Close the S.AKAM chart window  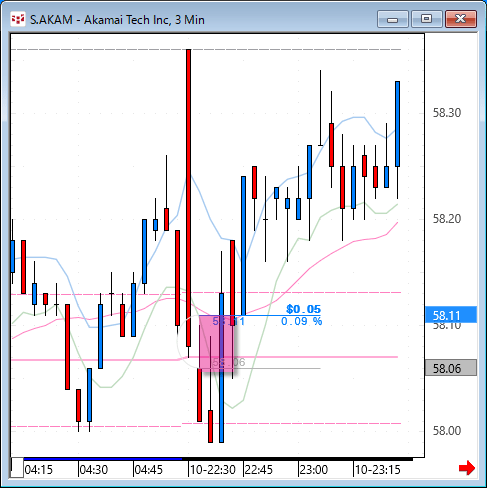(x=461, y=19)
